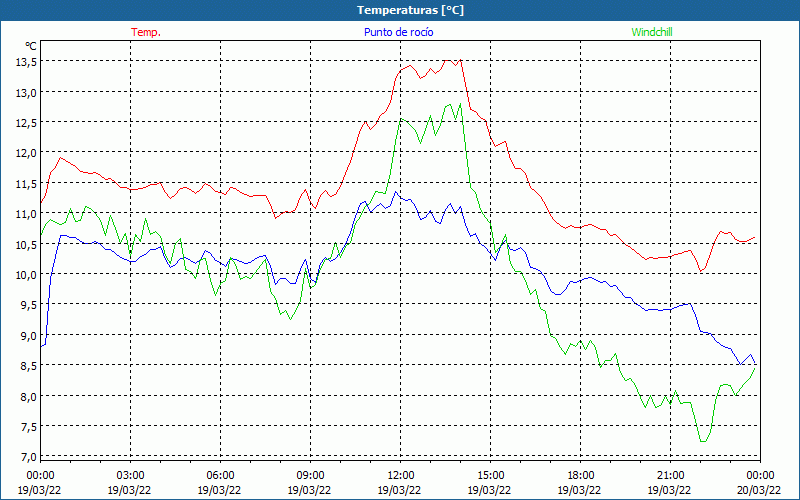800x500 pixels.
Task: Click the 12,0 y-axis value
Action: [x=25, y=153]
